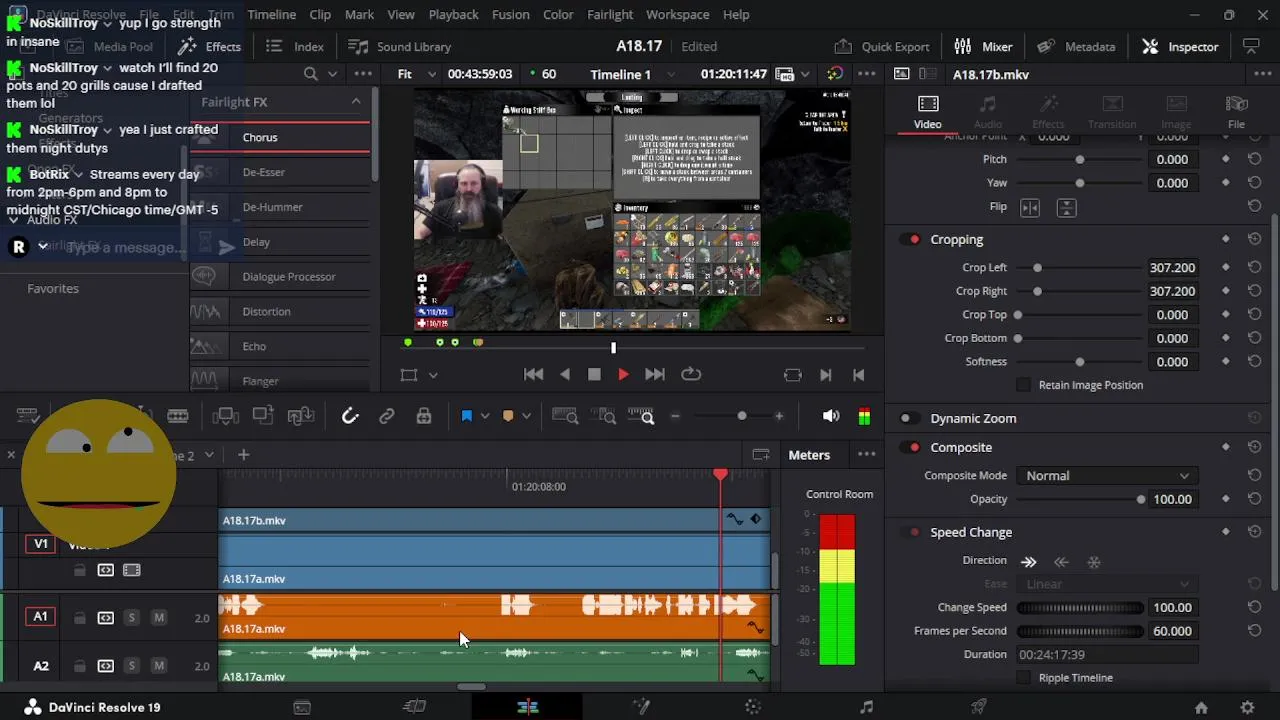Select forward speed direction arrow
The width and height of the screenshot is (1280, 720).
click(1029, 561)
